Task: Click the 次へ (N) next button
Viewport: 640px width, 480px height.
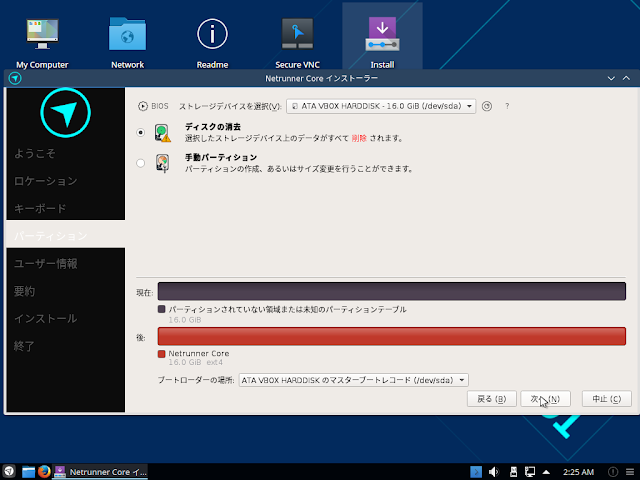Action: click(545, 399)
